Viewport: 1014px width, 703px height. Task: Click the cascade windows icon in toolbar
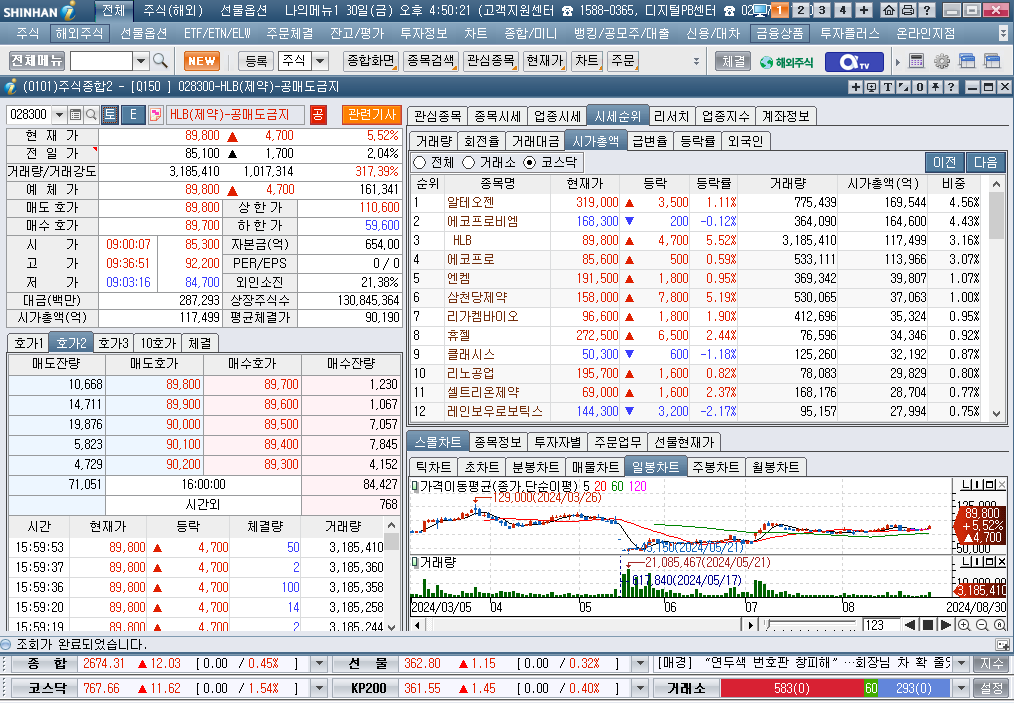pyautogui.click(x=967, y=61)
